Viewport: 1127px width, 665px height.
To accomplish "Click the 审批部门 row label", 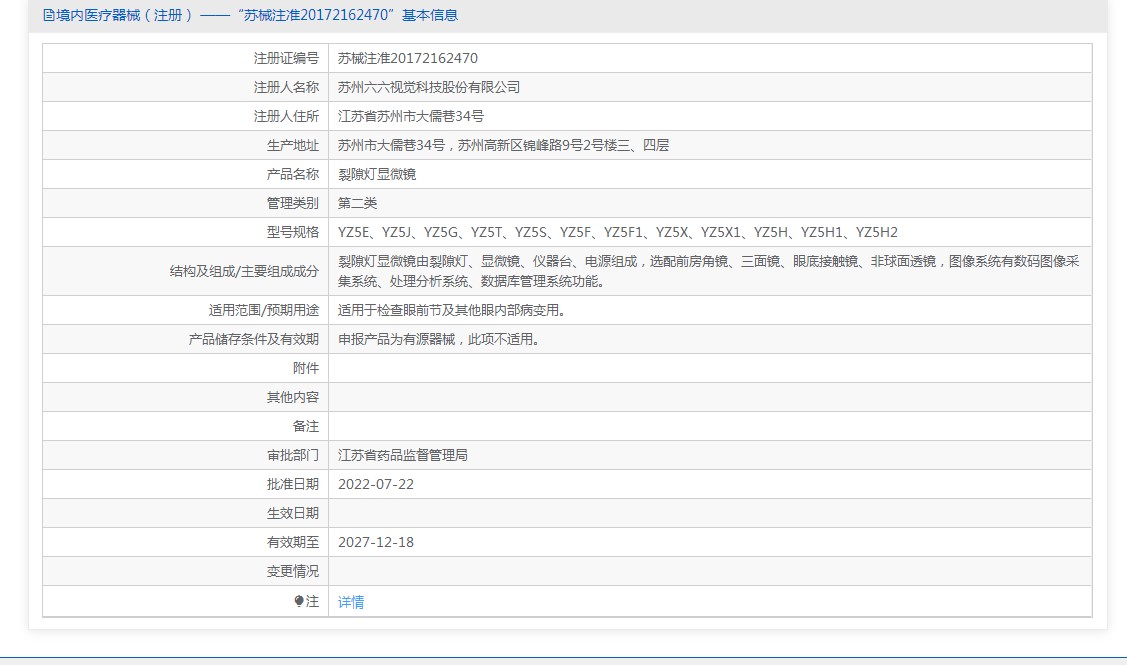I will (293, 455).
